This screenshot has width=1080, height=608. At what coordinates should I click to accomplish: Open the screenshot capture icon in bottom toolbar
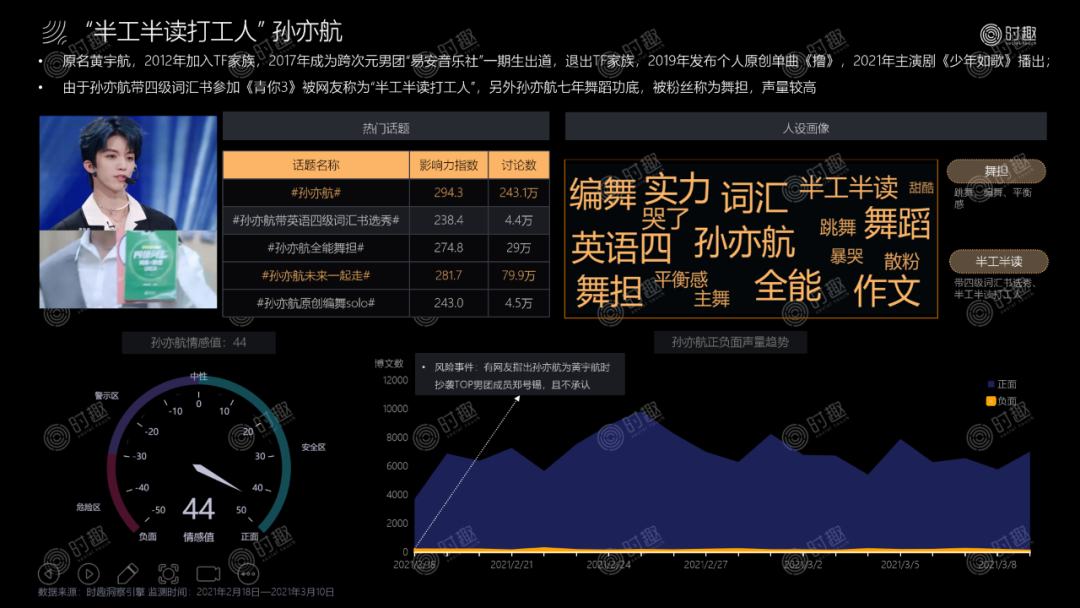point(170,573)
